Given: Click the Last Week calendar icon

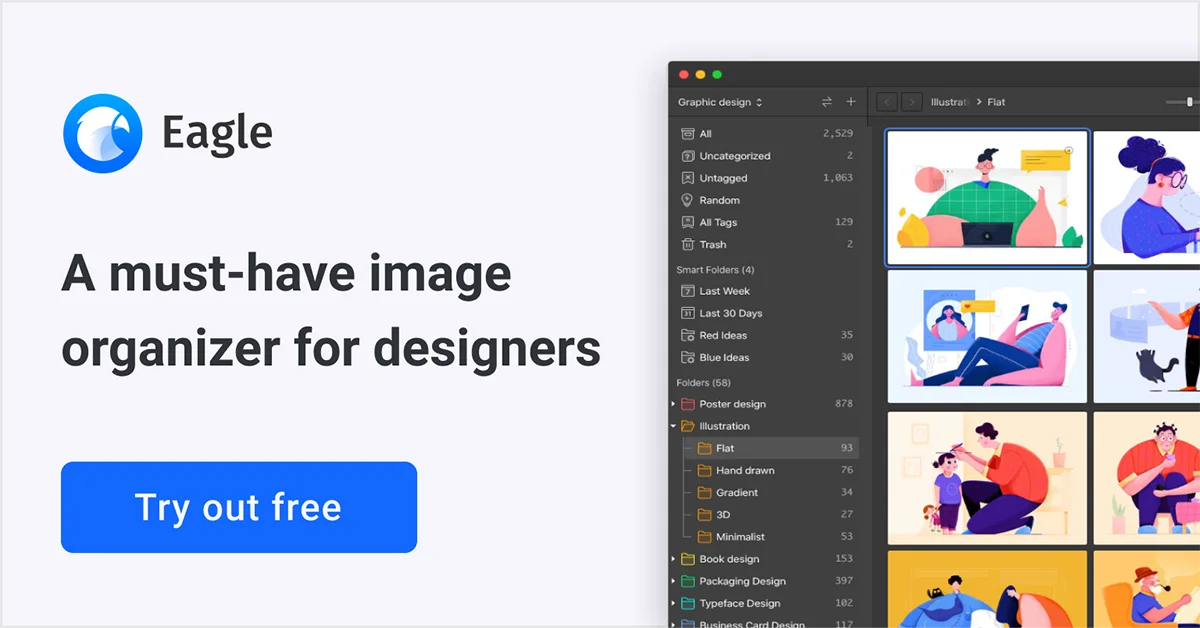Looking at the screenshot, I should pyautogui.click(x=687, y=291).
